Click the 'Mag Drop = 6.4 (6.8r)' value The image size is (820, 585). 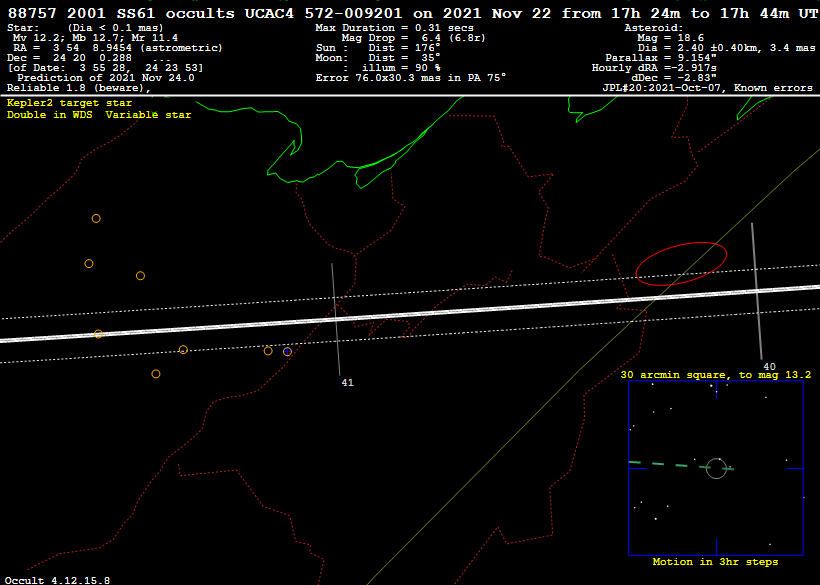(x=414, y=38)
